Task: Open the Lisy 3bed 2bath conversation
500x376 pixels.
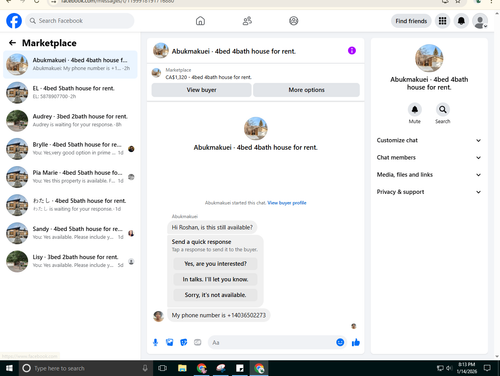Action: (70, 261)
